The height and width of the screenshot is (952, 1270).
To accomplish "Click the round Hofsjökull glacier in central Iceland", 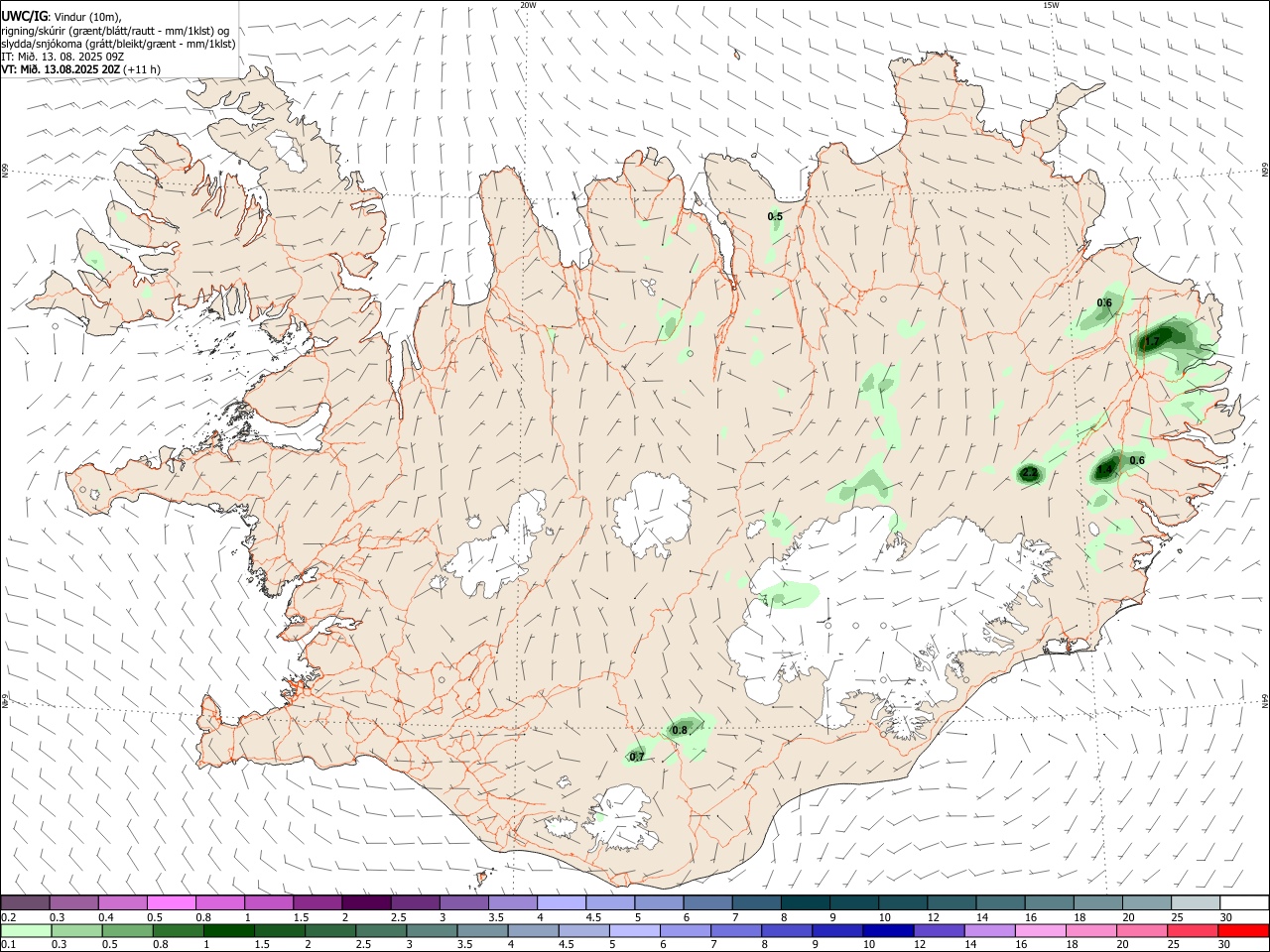I will 652,514.
